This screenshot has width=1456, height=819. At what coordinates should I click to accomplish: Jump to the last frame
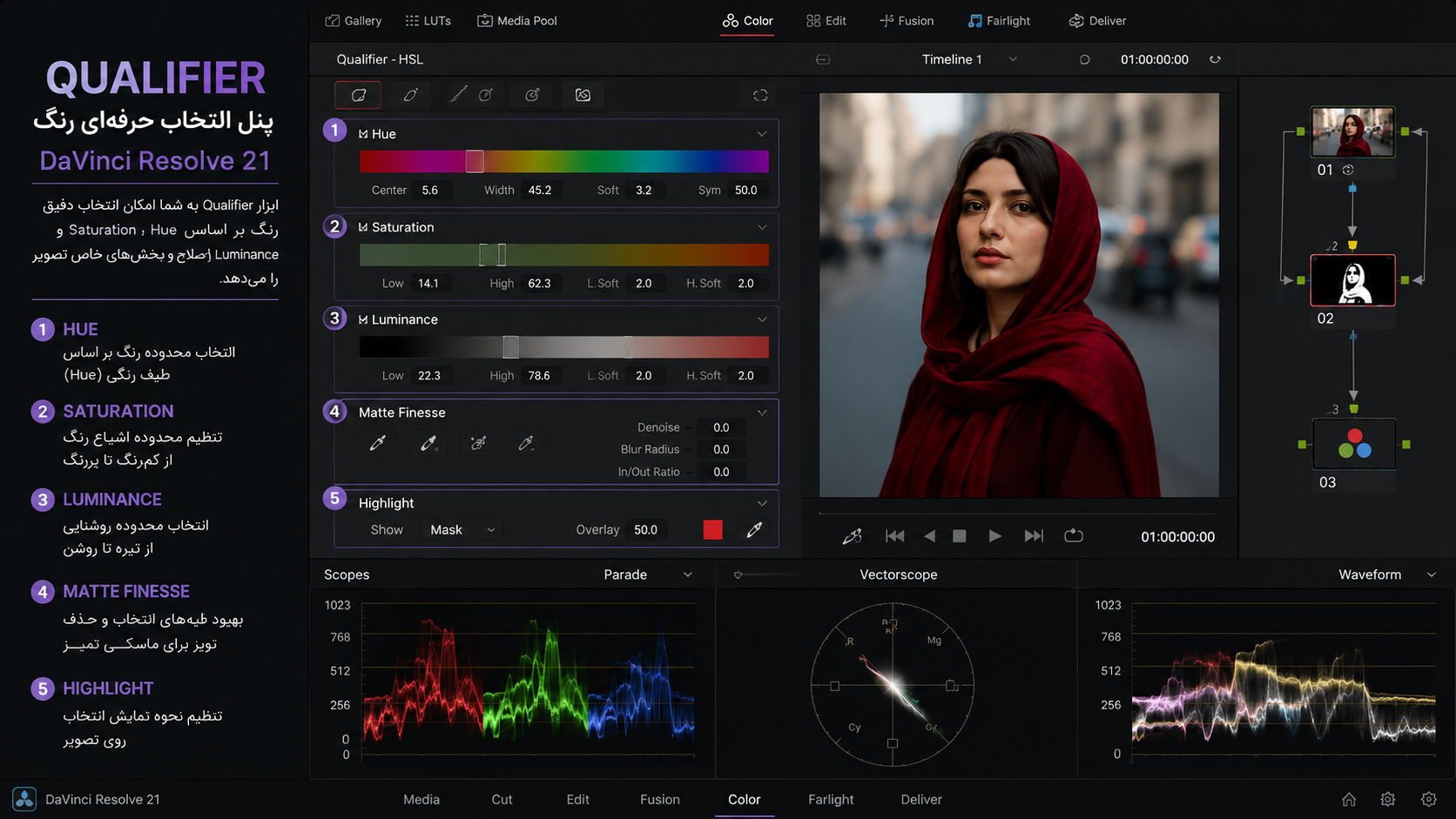tap(1034, 536)
